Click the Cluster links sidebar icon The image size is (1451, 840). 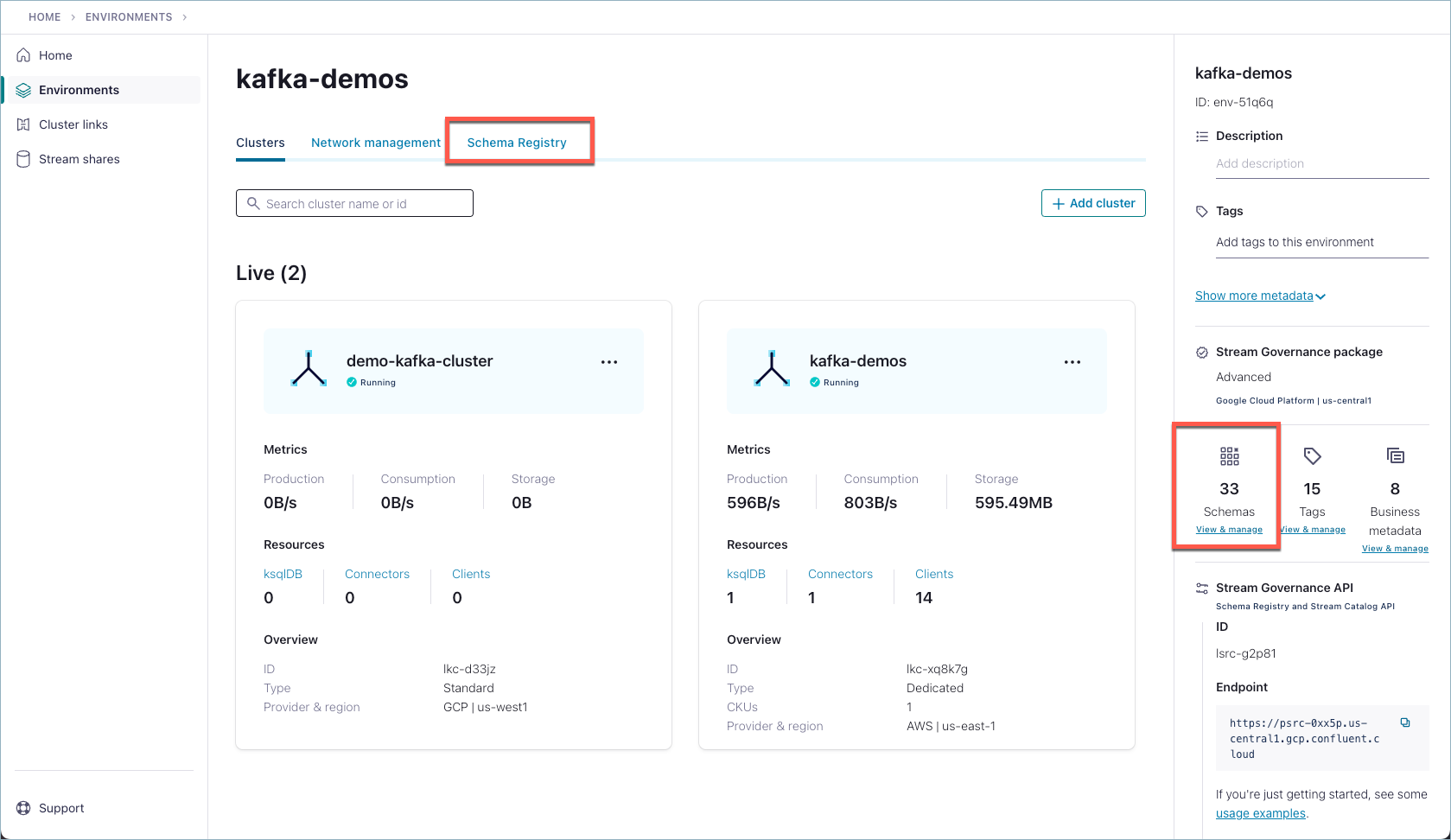pos(25,124)
